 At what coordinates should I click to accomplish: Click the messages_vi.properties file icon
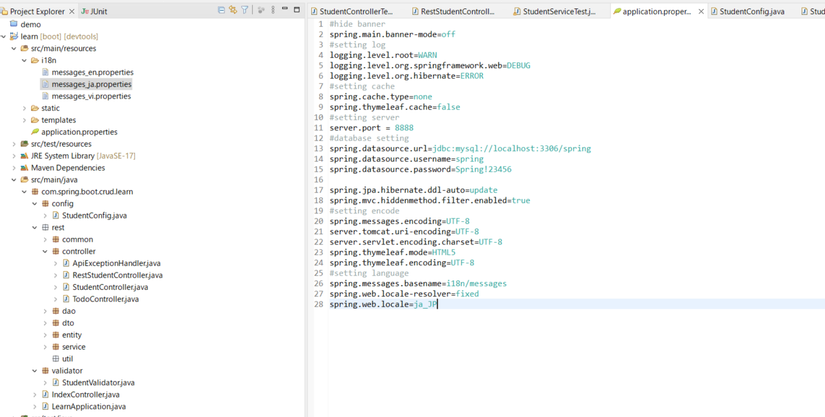[45, 96]
